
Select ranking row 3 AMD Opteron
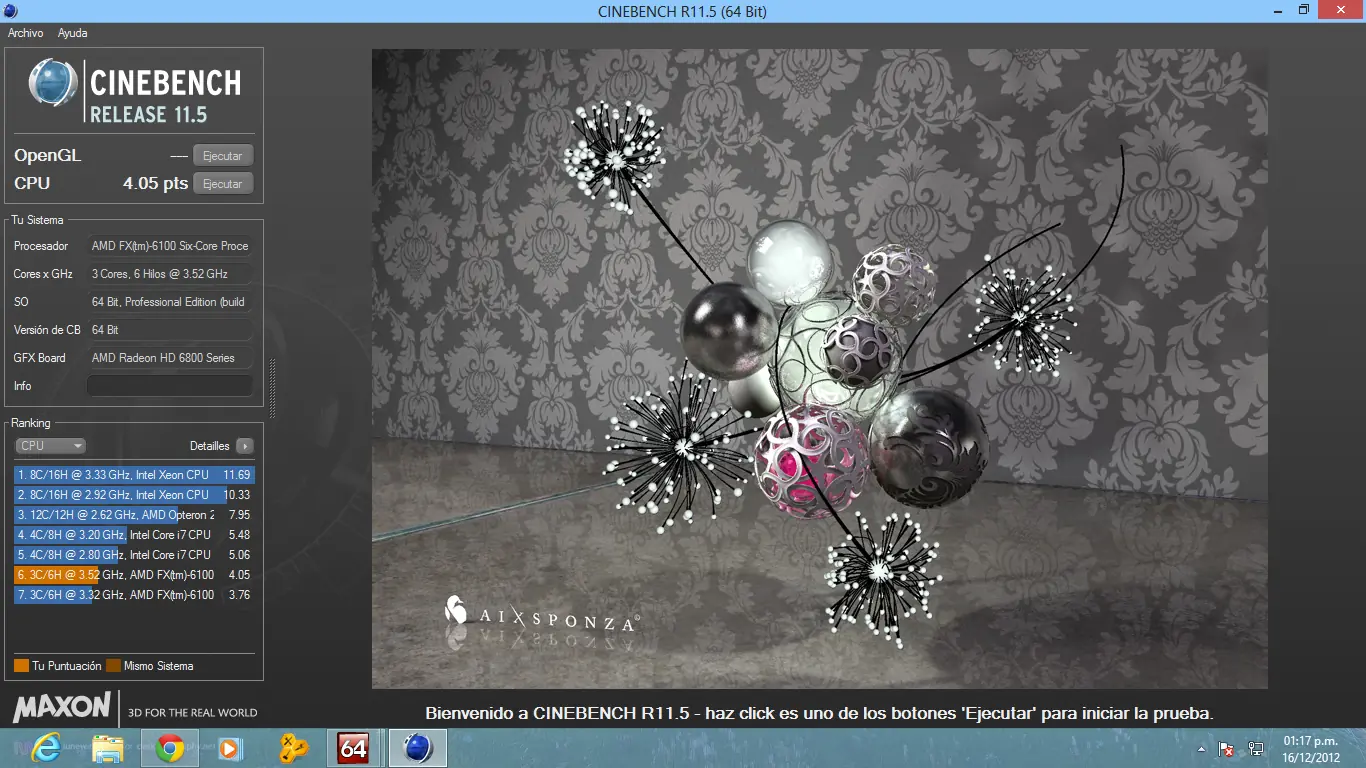[x=134, y=515]
